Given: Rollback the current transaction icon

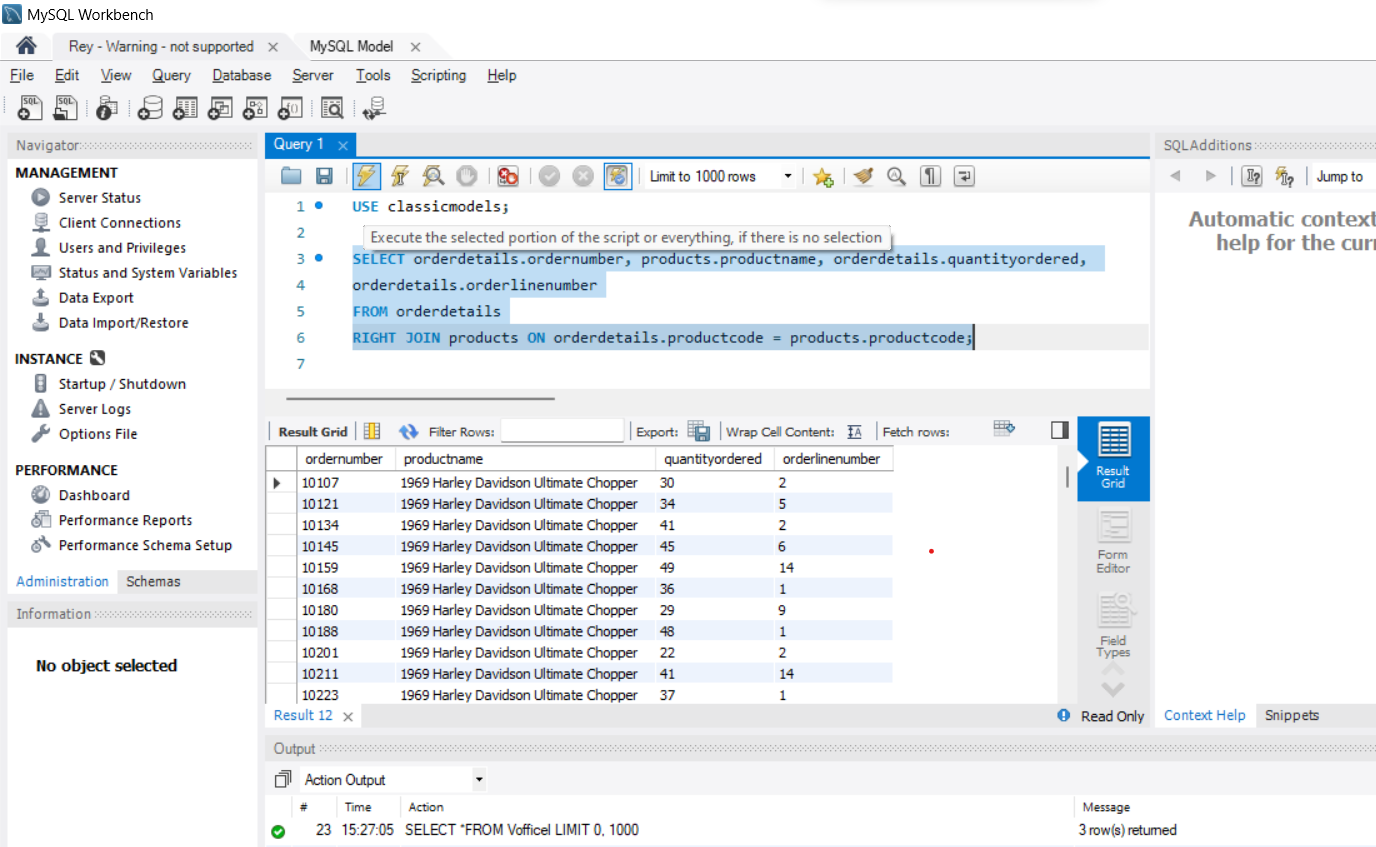Looking at the screenshot, I should point(583,176).
